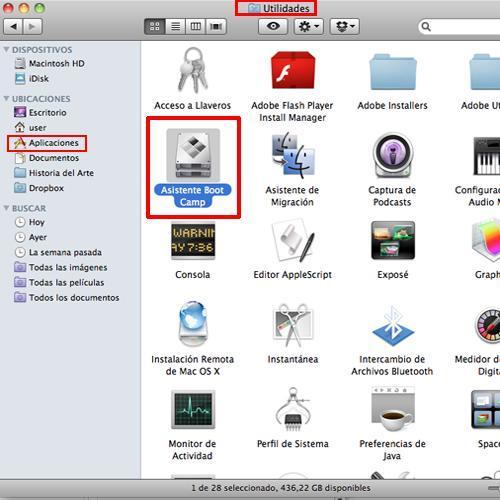Image resolution: width=500 pixels, height=500 pixels.
Task: Go to Escritorio in sidebar
Action: tap(40, 113)
